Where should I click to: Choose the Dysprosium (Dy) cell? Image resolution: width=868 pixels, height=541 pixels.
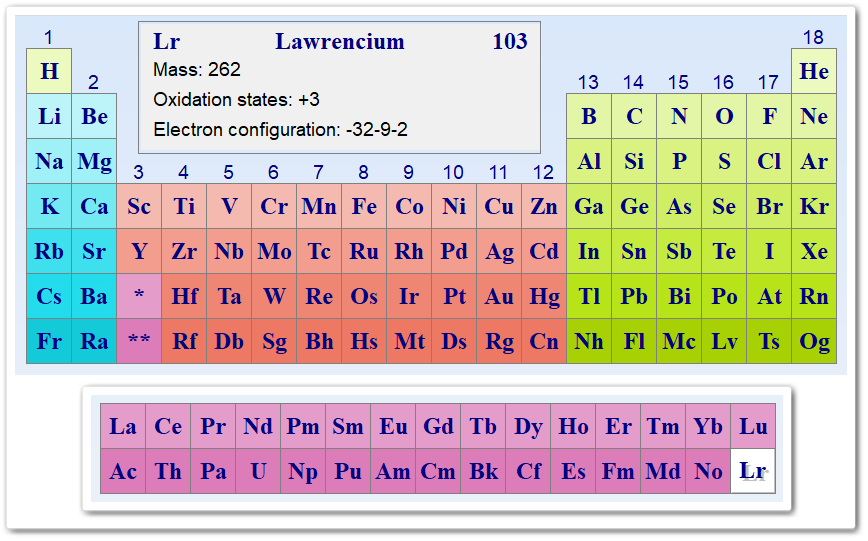click(528, 426)
